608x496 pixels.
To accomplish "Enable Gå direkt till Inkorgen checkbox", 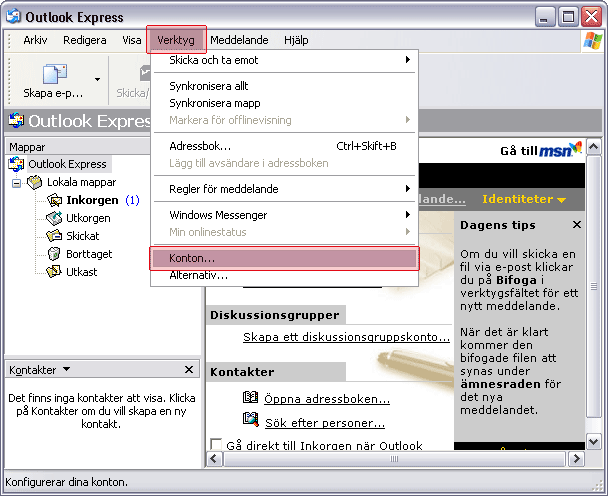I will coord(216,445).
